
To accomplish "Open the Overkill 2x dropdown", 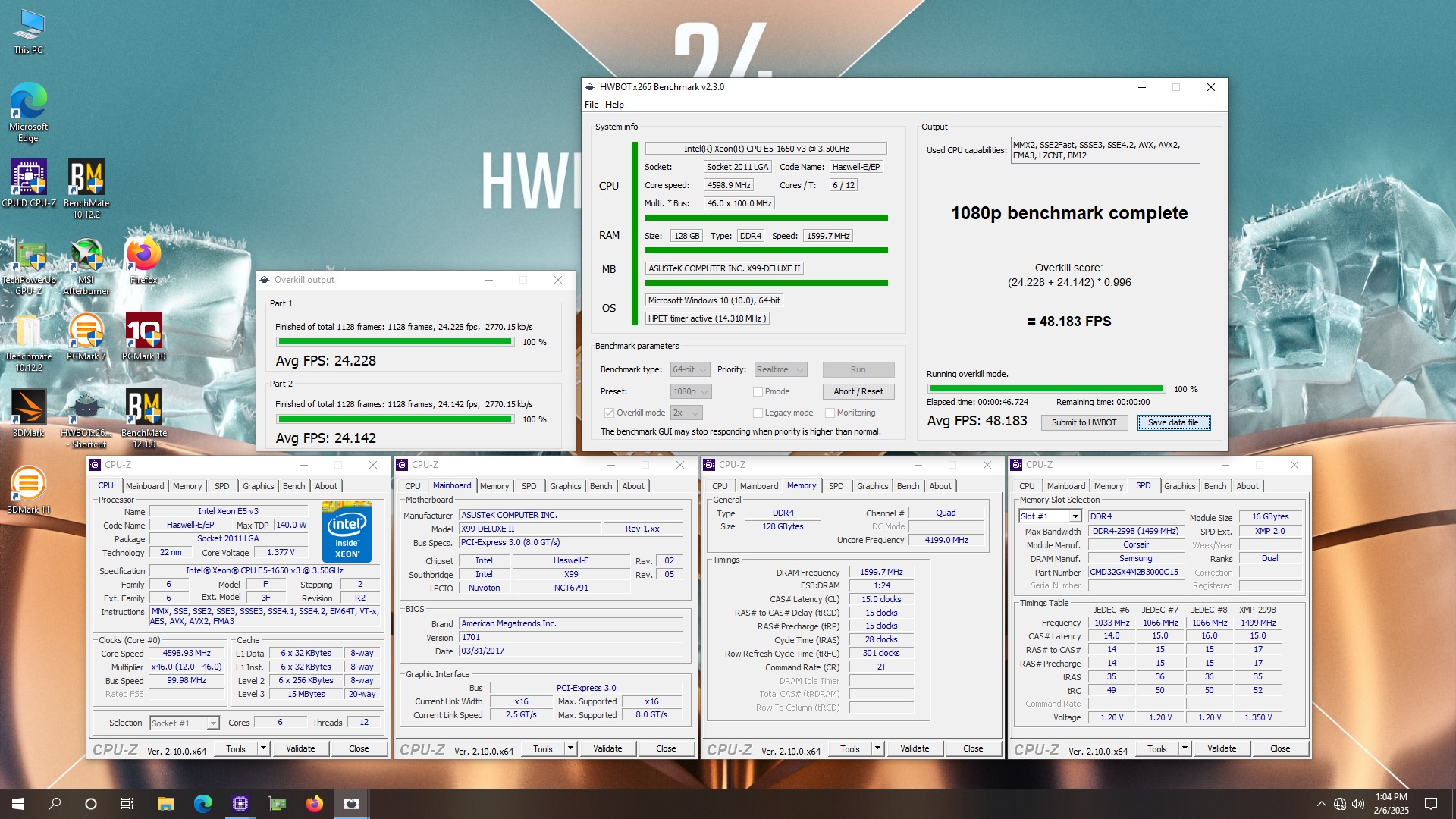I will (686, 413).
